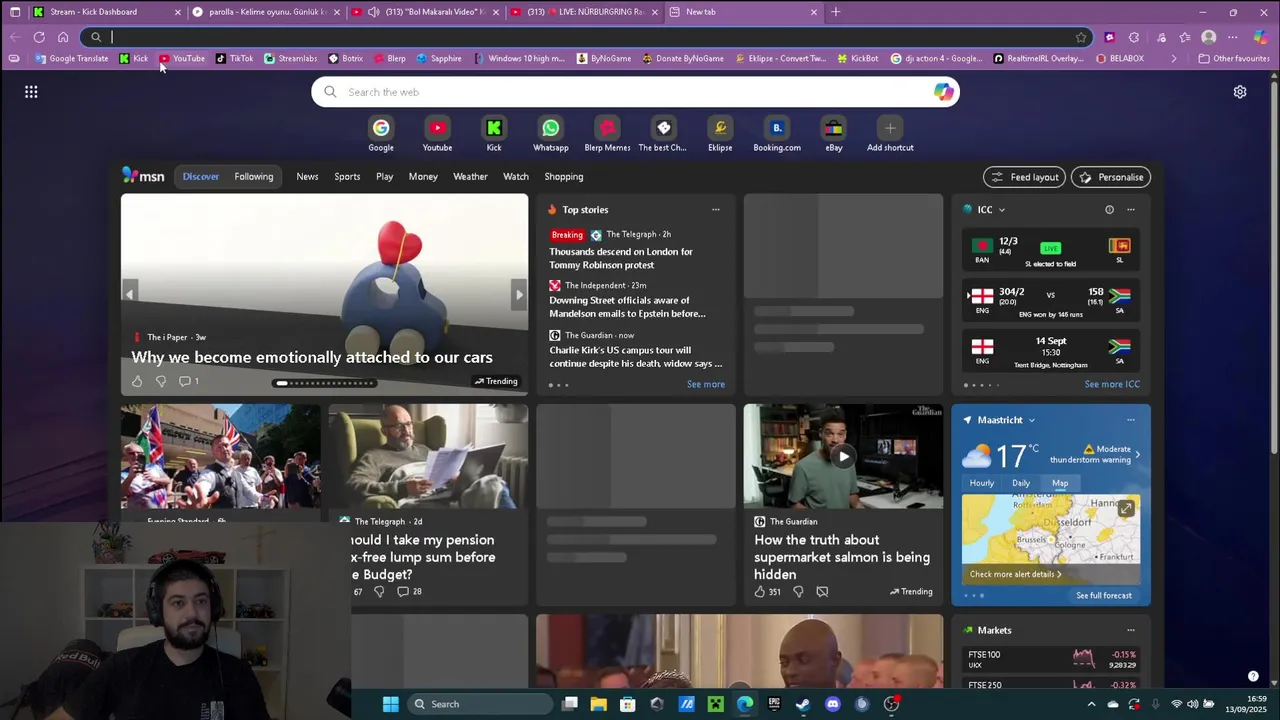Open ICC card more options menu
The image size is (1280, 720).
(1131, 210)
